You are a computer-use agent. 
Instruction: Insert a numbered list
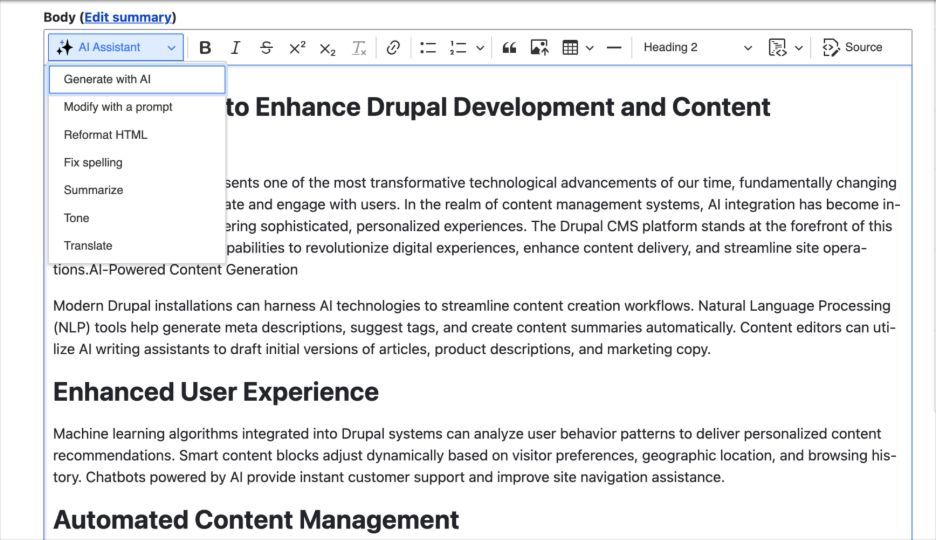click(458, 47)
